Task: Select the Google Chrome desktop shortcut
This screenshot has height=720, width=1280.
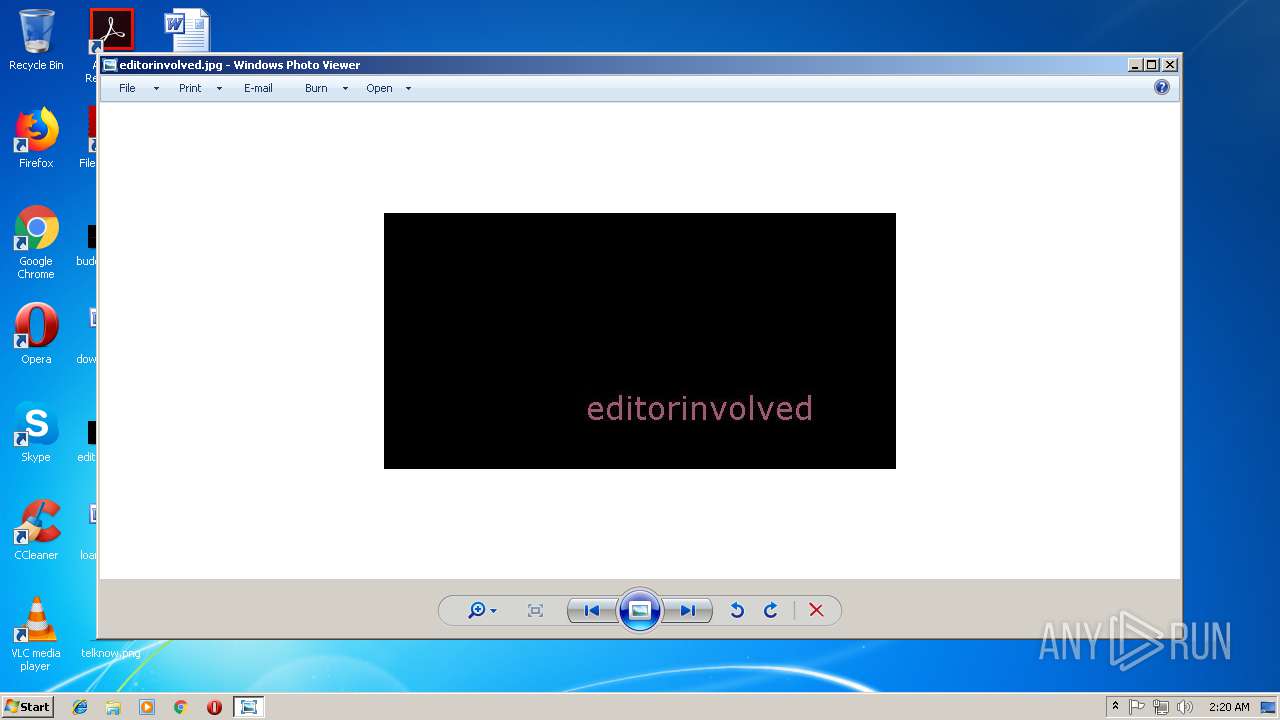Action: tap(36, 242)
